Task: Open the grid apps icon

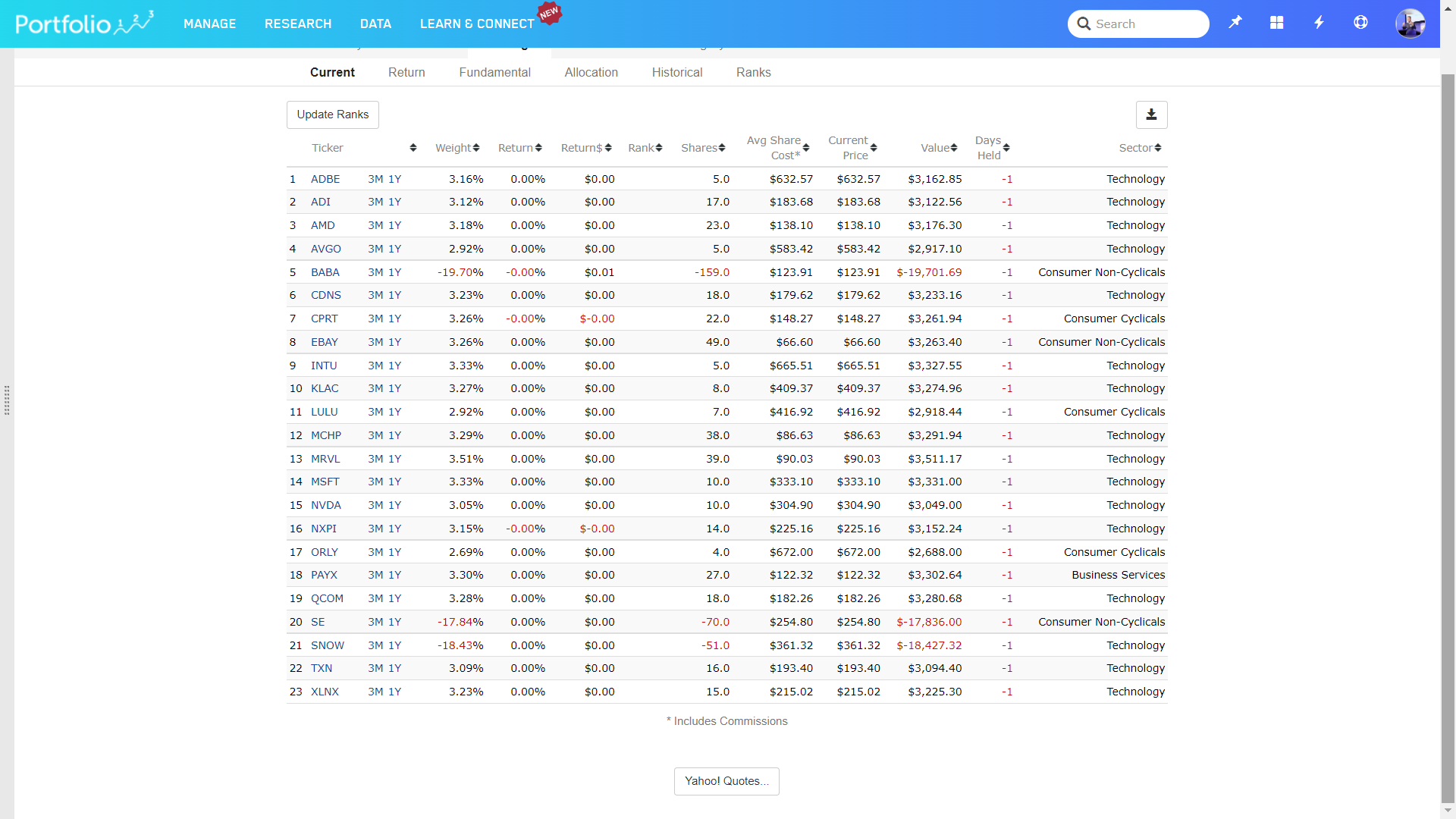Action: click(x=1277, y=23)
